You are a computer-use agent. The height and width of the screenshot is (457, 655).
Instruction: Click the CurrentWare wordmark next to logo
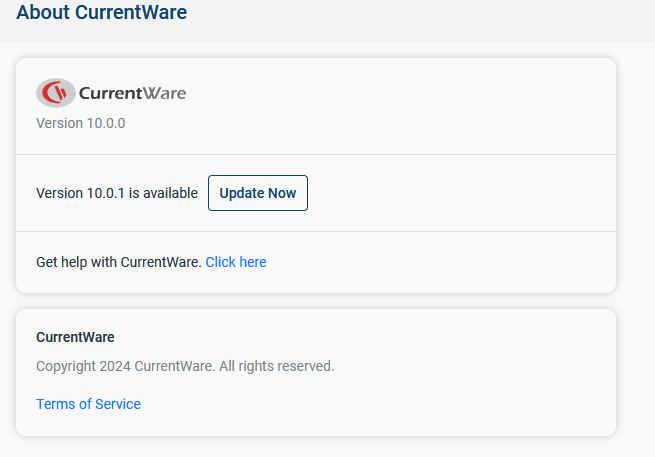pyautogui.click(x=132, y=93)
